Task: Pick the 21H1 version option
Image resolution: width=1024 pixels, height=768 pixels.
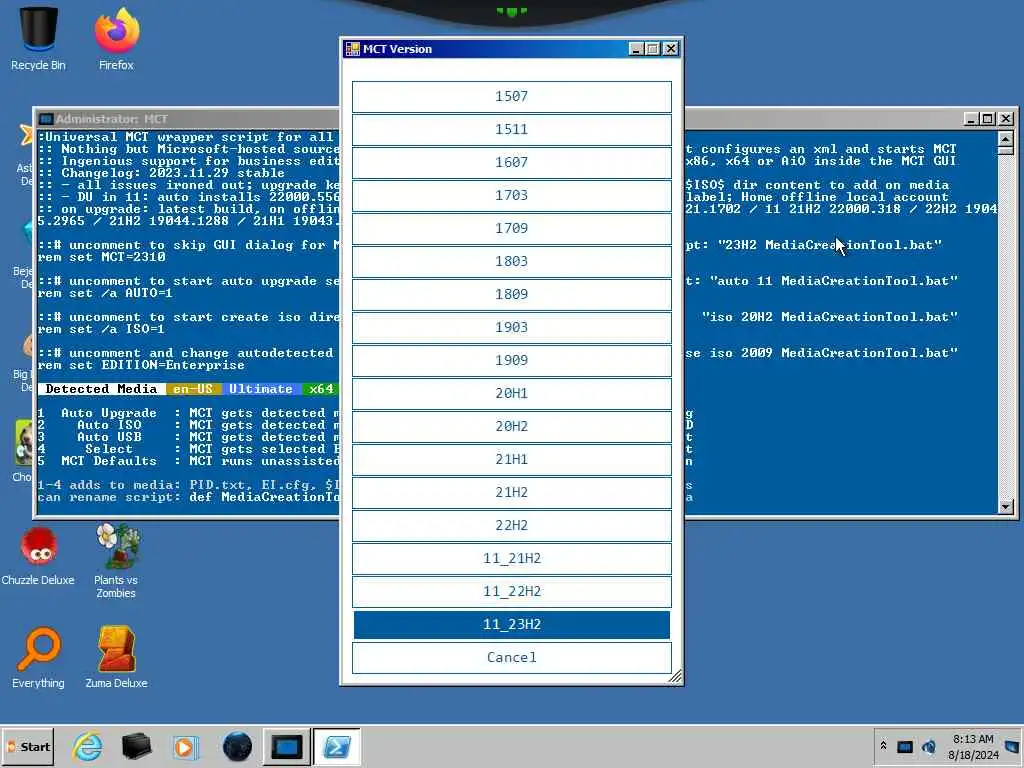Action: pos(511,459)
